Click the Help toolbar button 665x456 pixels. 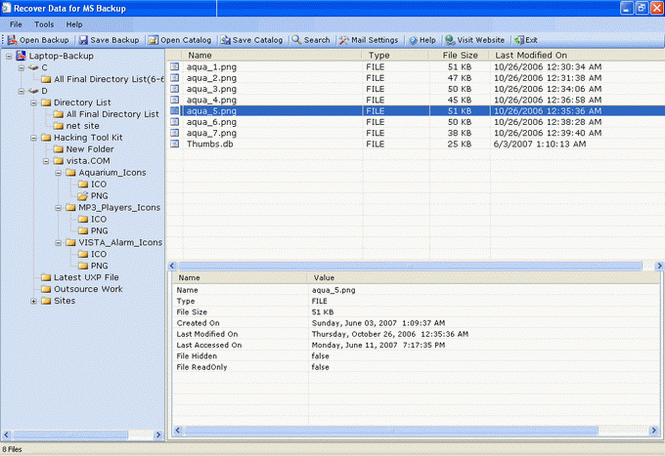point(422,40)
